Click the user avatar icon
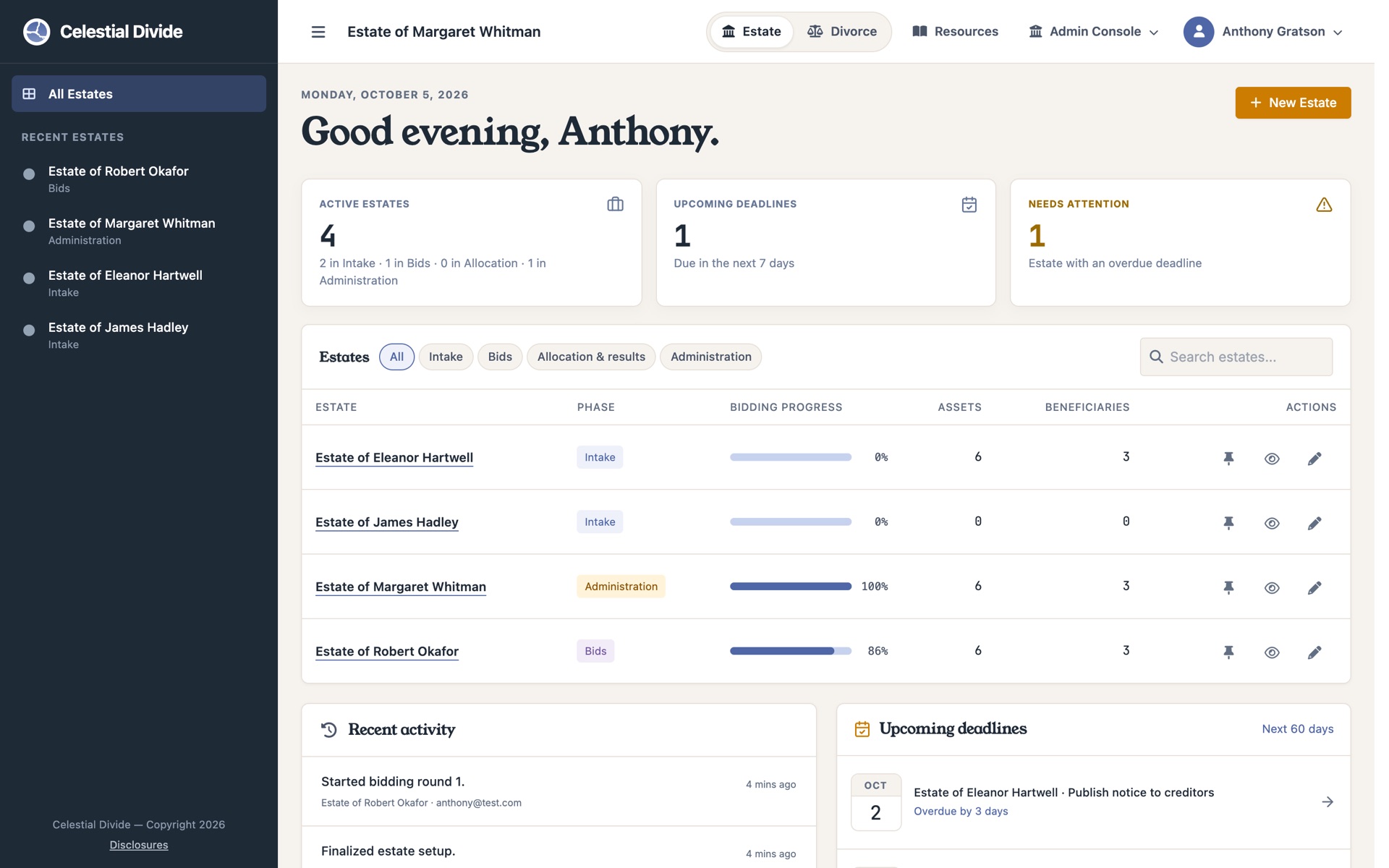The width and height of the screenshot is (1389, 868). [1198, 32]
